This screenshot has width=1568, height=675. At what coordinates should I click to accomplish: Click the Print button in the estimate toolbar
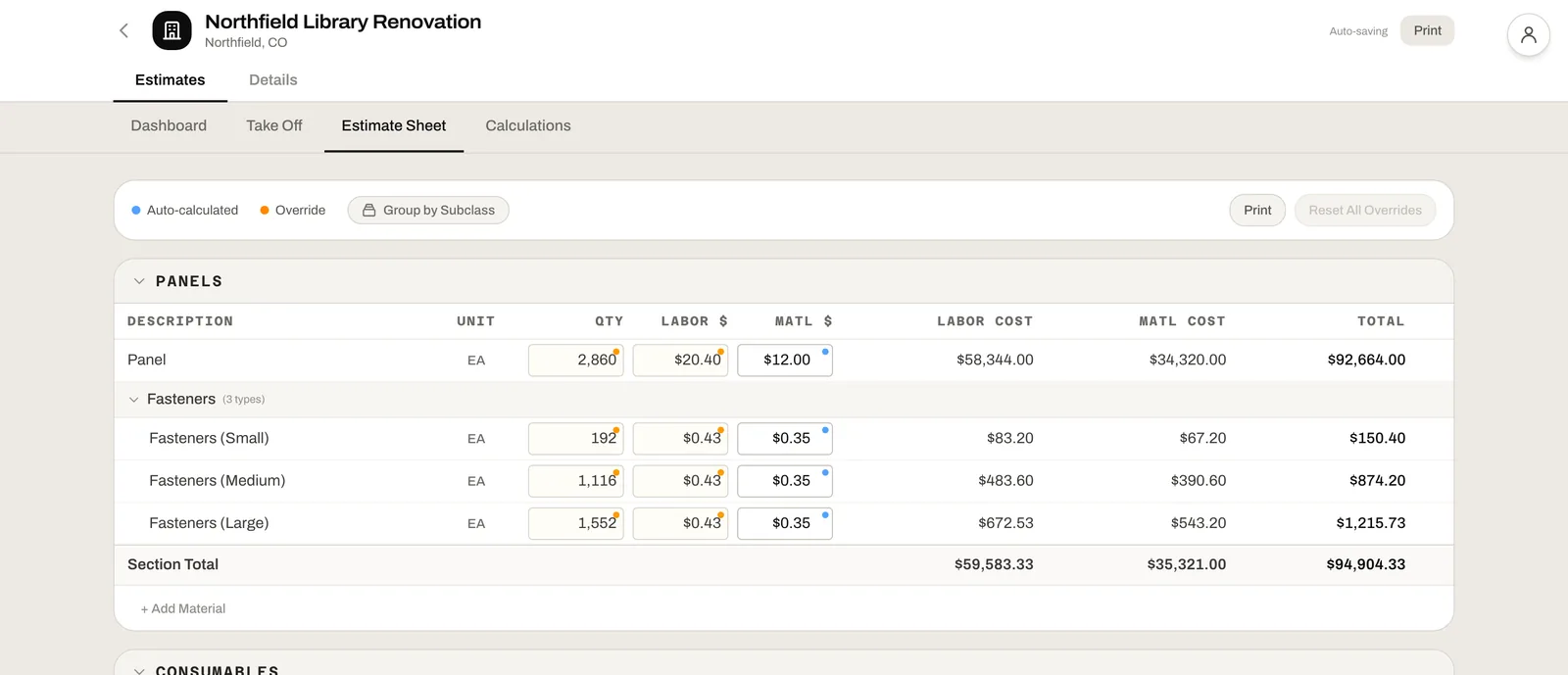coord(1257,211)
